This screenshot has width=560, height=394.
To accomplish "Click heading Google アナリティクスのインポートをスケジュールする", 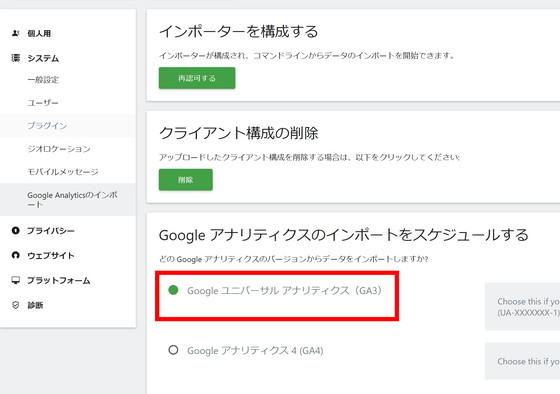I will (x=344, y=235).
